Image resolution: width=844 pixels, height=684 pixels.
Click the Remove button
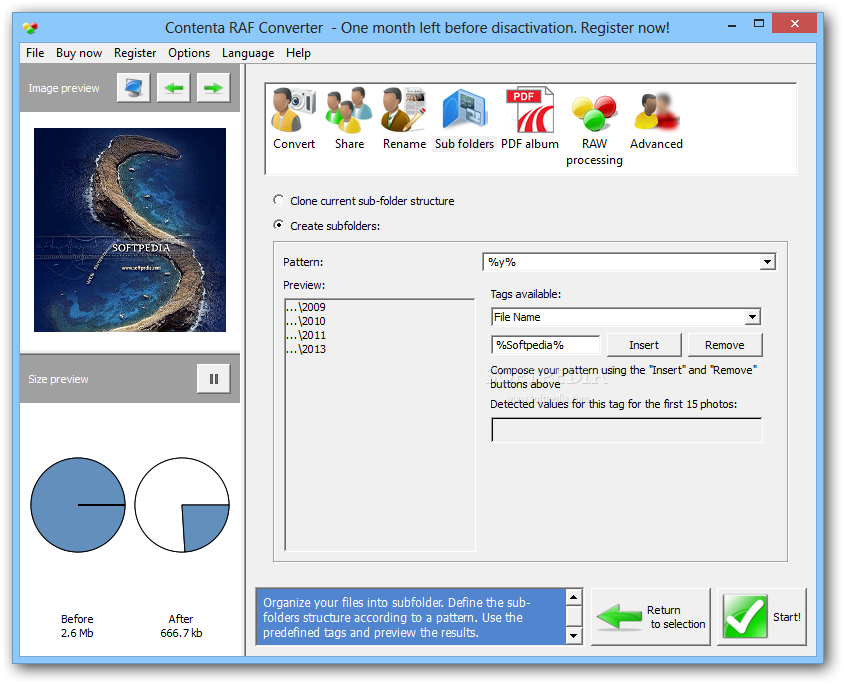pos(725,345)
